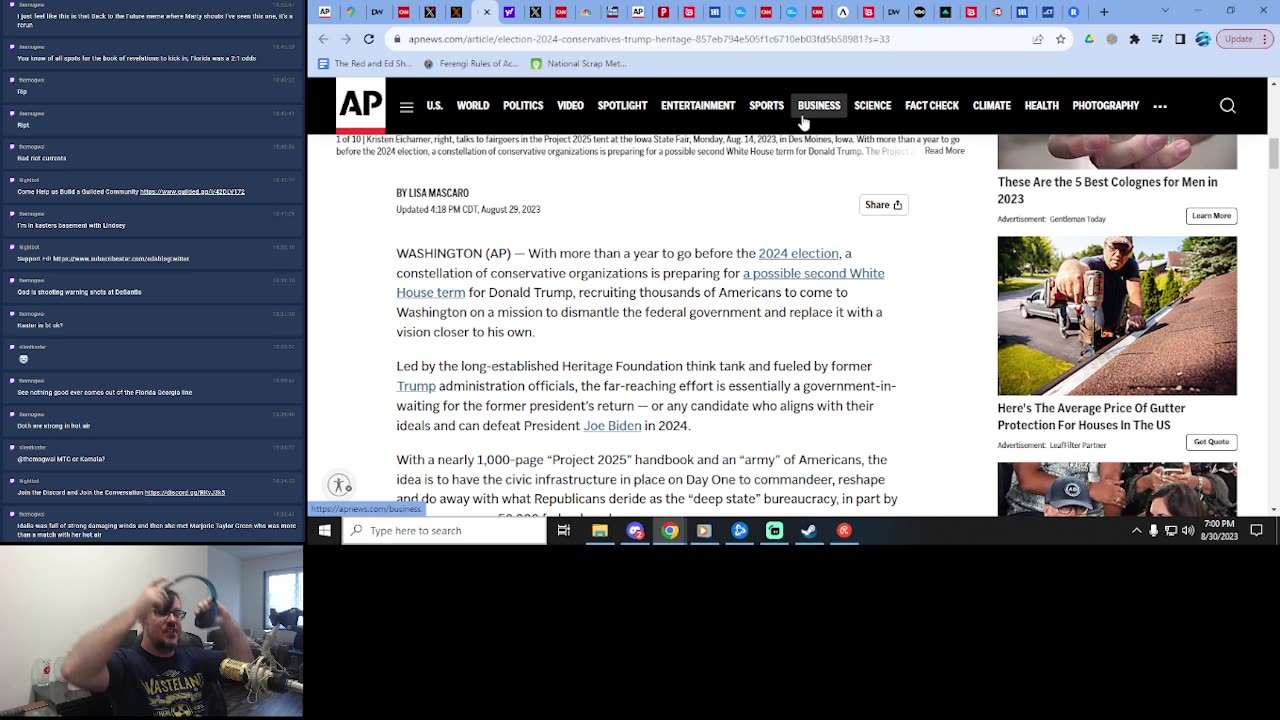Click the AP logo home icon
Viewport: 1280px width, 720px height.
360,106
